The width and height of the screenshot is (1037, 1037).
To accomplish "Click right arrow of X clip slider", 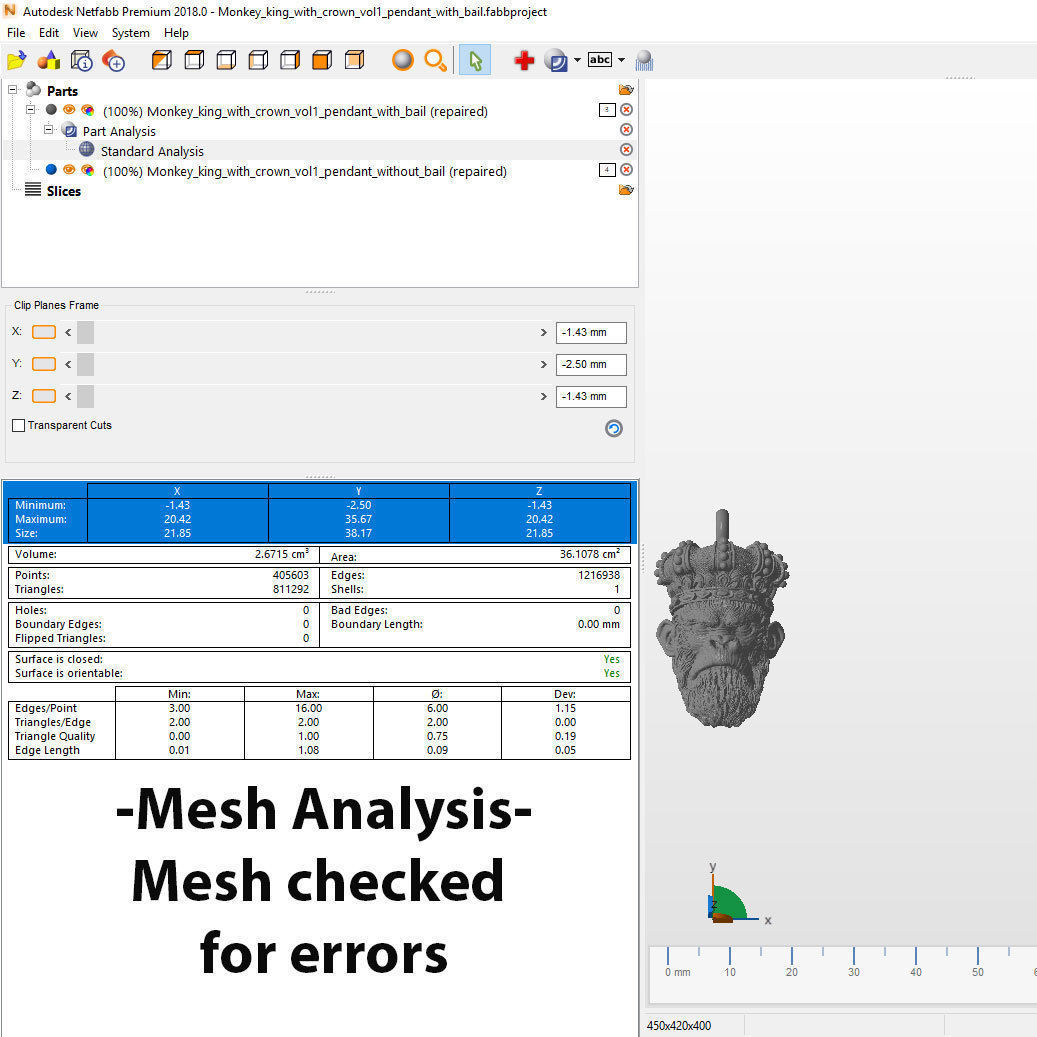I will click(x=544, y=333).
